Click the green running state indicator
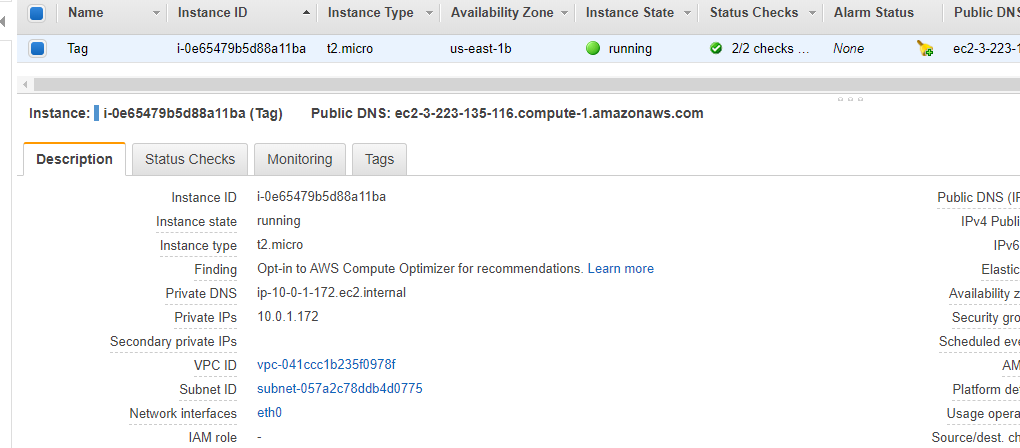This screenshot has width=1020, height=448. pos(593,48)
